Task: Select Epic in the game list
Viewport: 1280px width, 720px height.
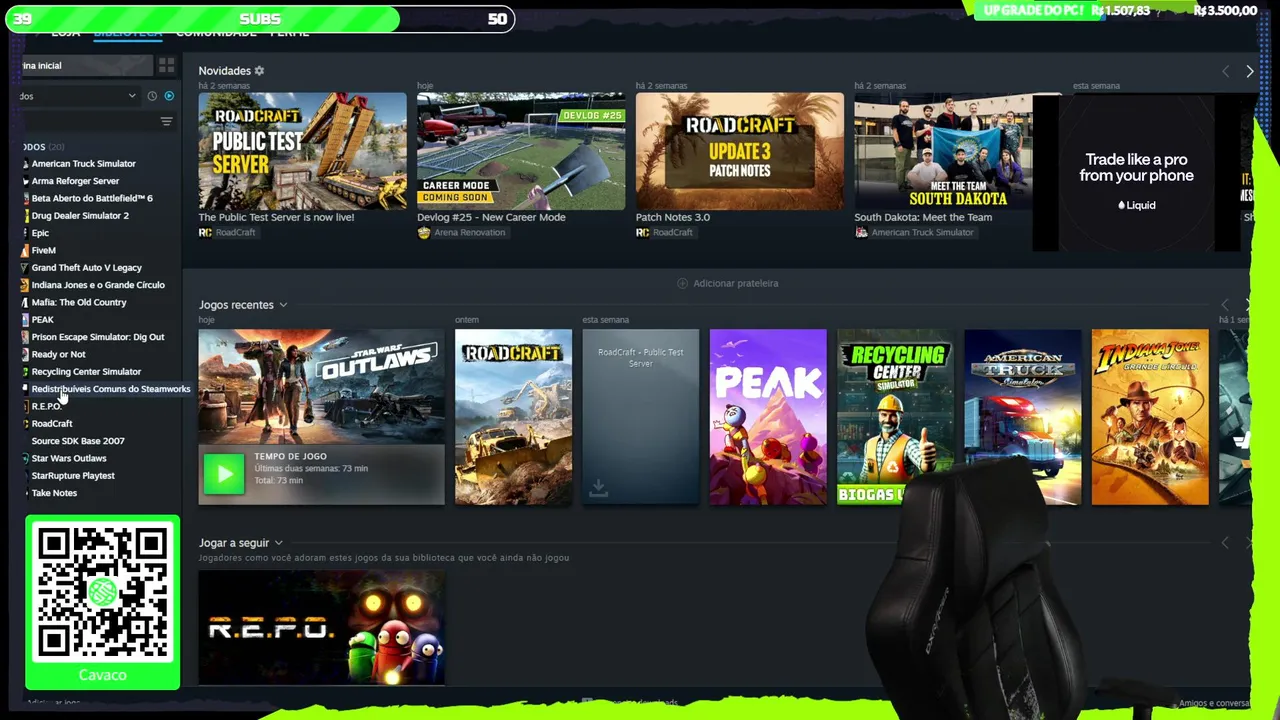Action: pos(40,233)
